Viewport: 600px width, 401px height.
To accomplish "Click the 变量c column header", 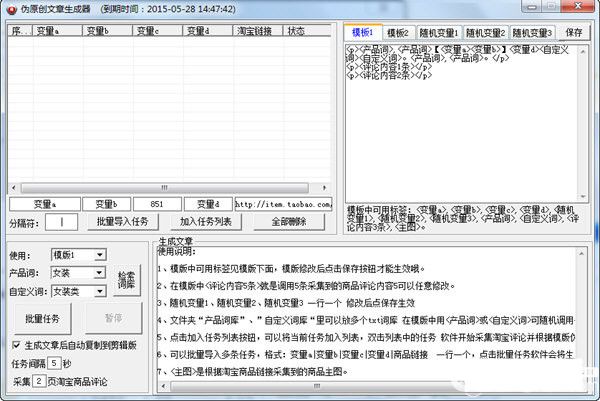I will [x=158, y=31].
